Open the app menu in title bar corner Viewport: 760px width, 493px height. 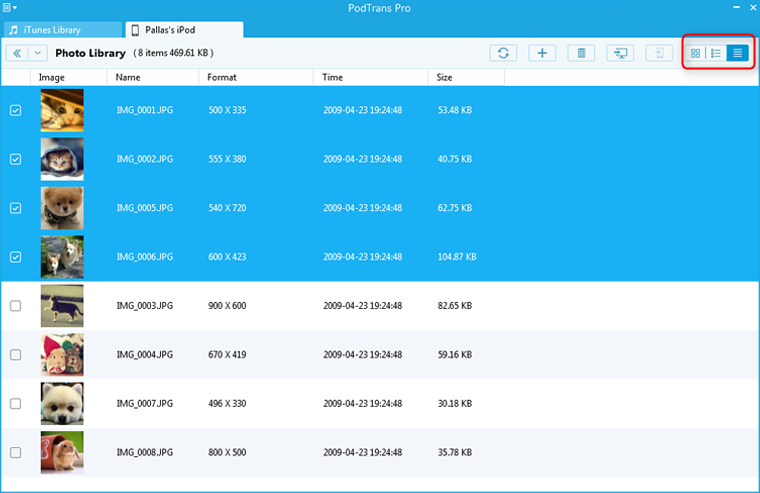point(9,8)
